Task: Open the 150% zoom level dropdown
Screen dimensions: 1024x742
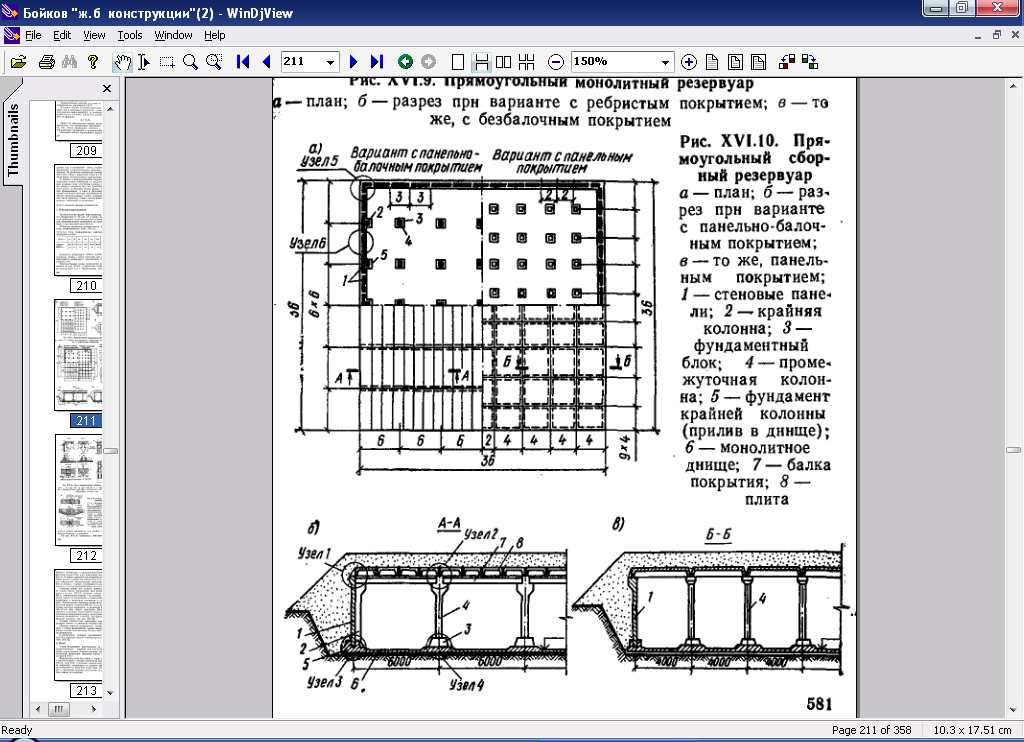Action: coord(665,62)
